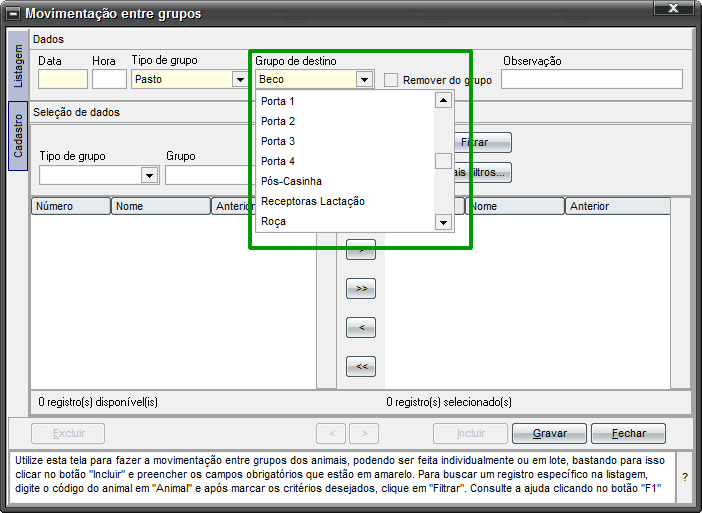The image size is (702, 513).
Task: Open the window system menu icon
Action: coord(13,14)
